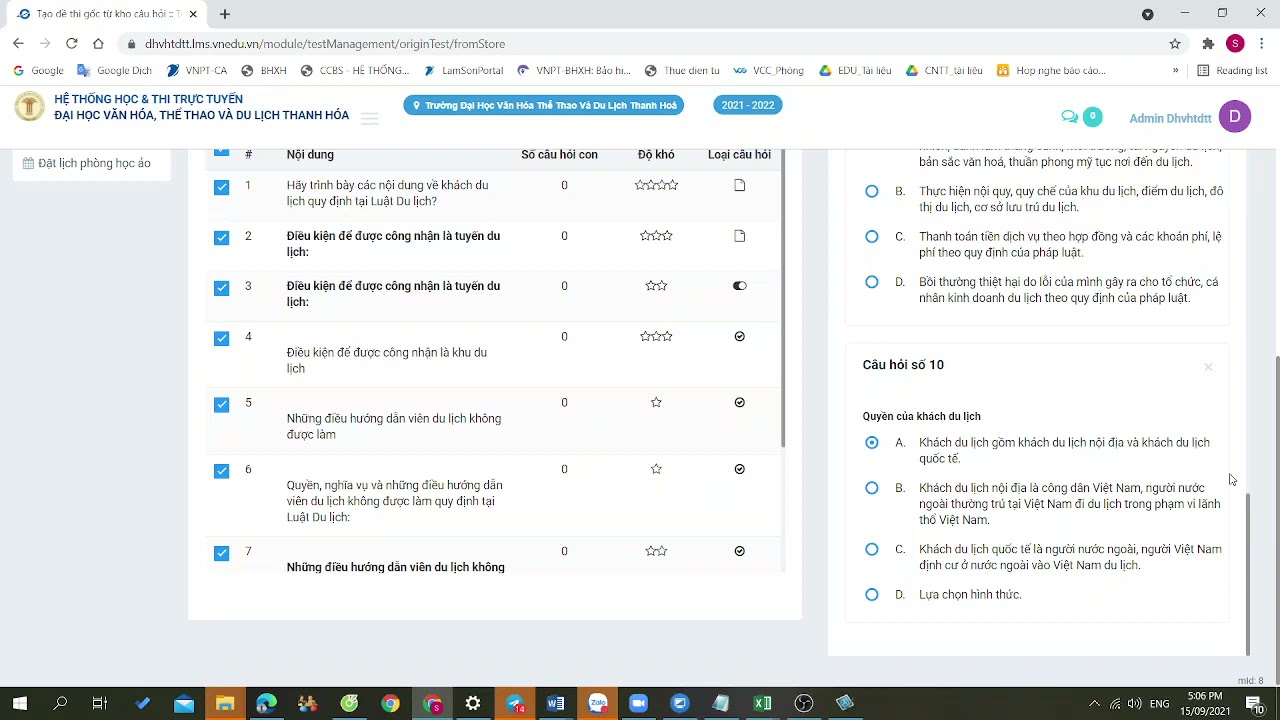Open the Google Dịch bookmark
Image resolution: width=1280 pixels, height=720 pixels.
pos(114,70)
